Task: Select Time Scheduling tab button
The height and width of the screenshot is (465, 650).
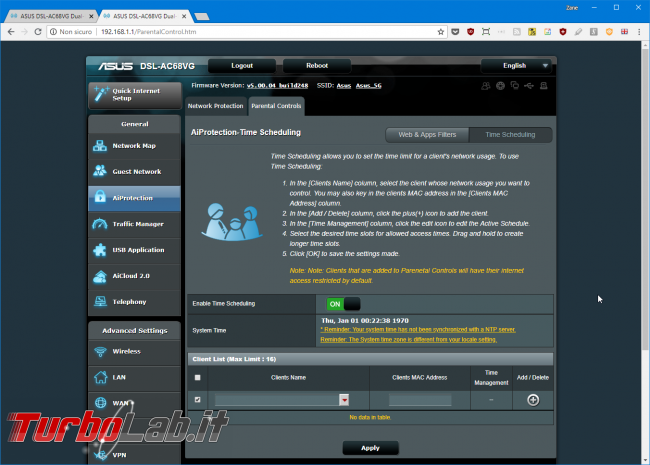Action: 510,135
